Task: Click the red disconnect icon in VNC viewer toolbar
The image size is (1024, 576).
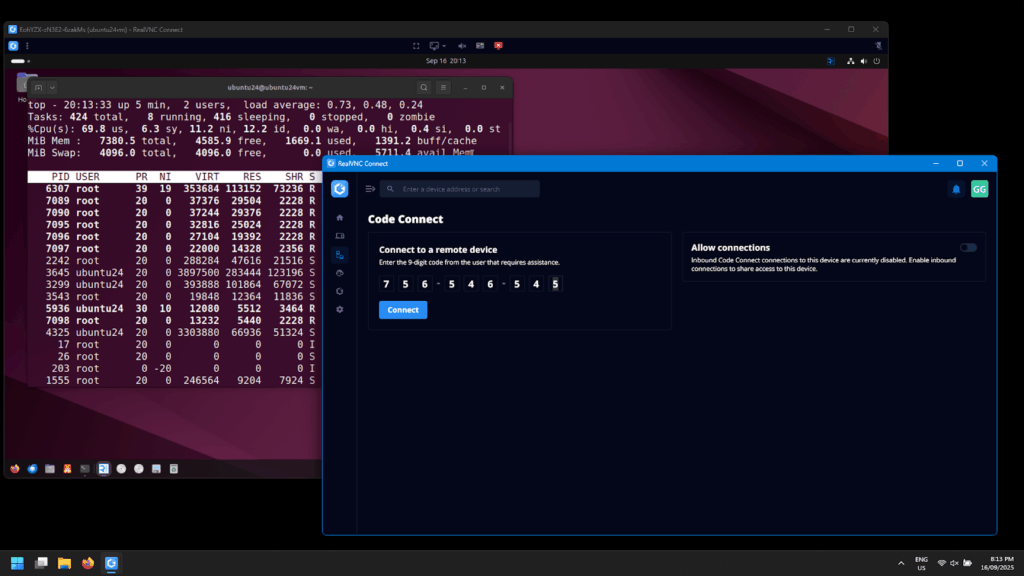Action: [x=498, y=46]
